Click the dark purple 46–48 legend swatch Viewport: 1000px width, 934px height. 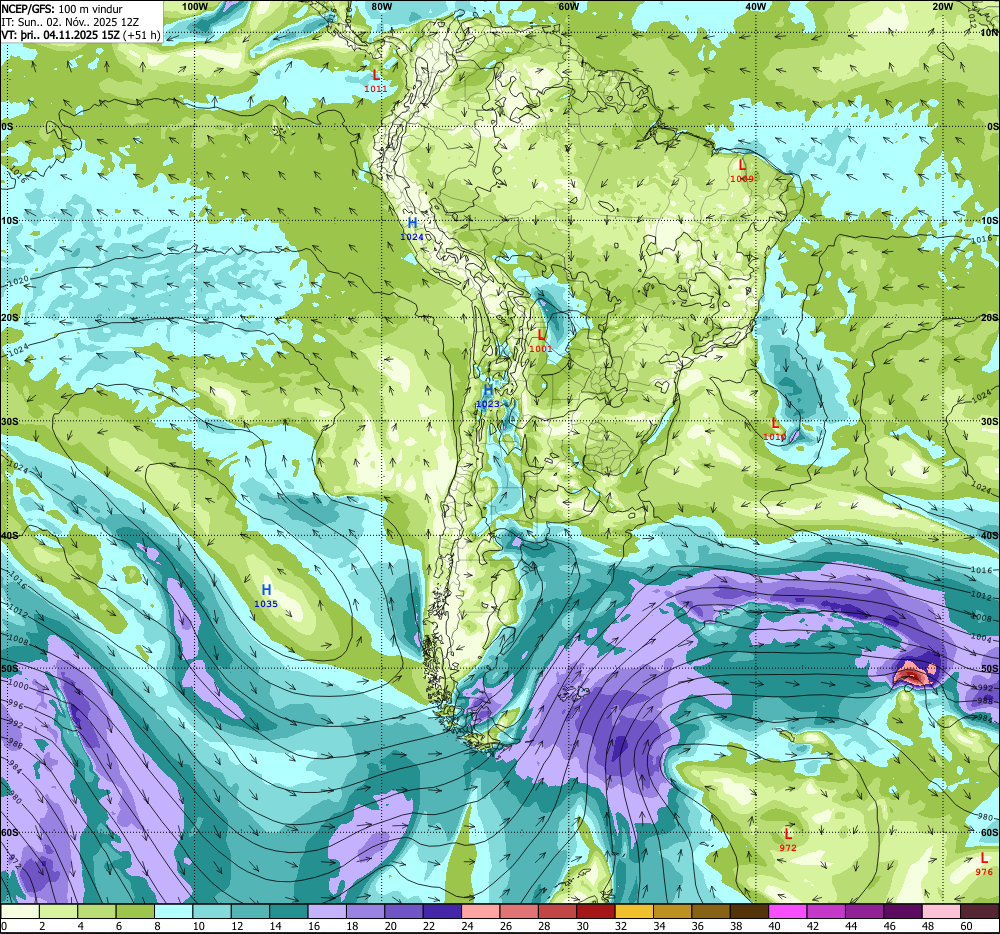(902, 911)
